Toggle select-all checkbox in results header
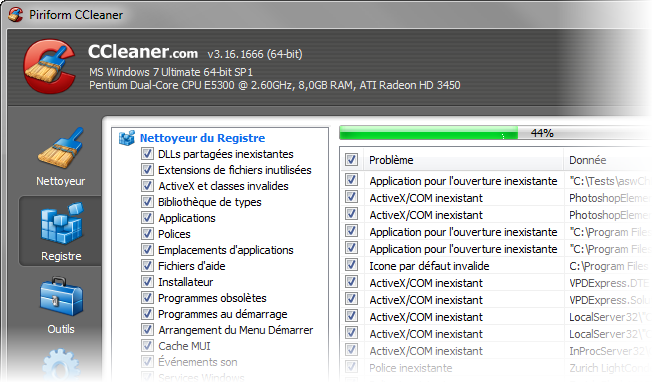Screen dimensions: 653x383 pos(351,159)
